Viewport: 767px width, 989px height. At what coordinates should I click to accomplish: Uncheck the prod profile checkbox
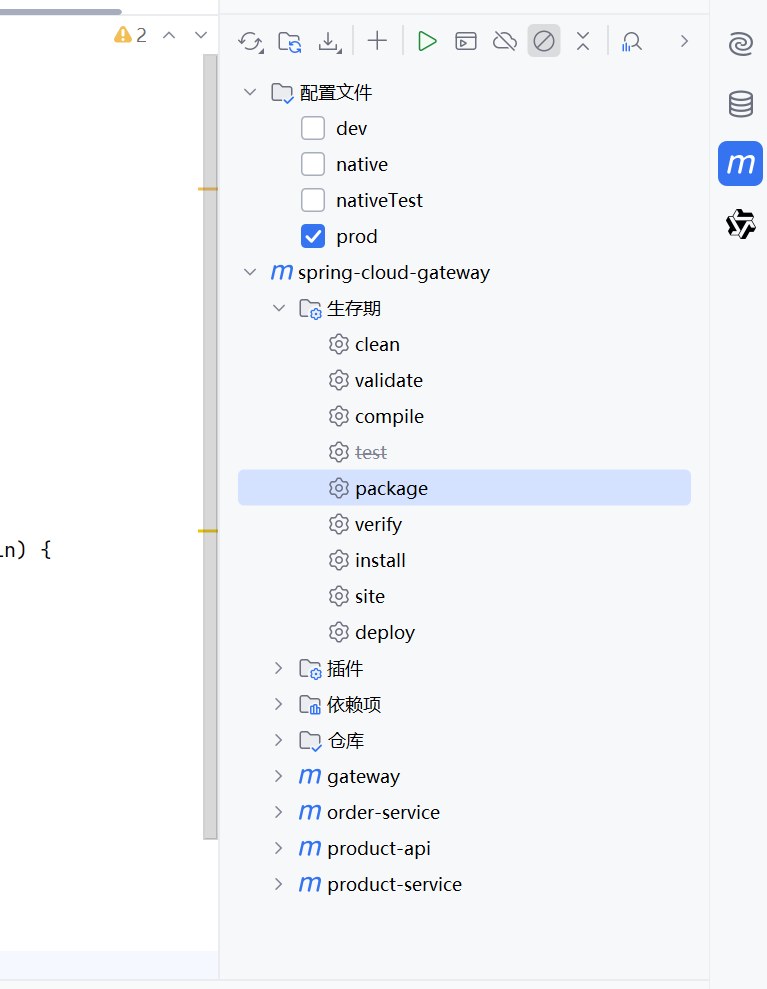[313, 237]
